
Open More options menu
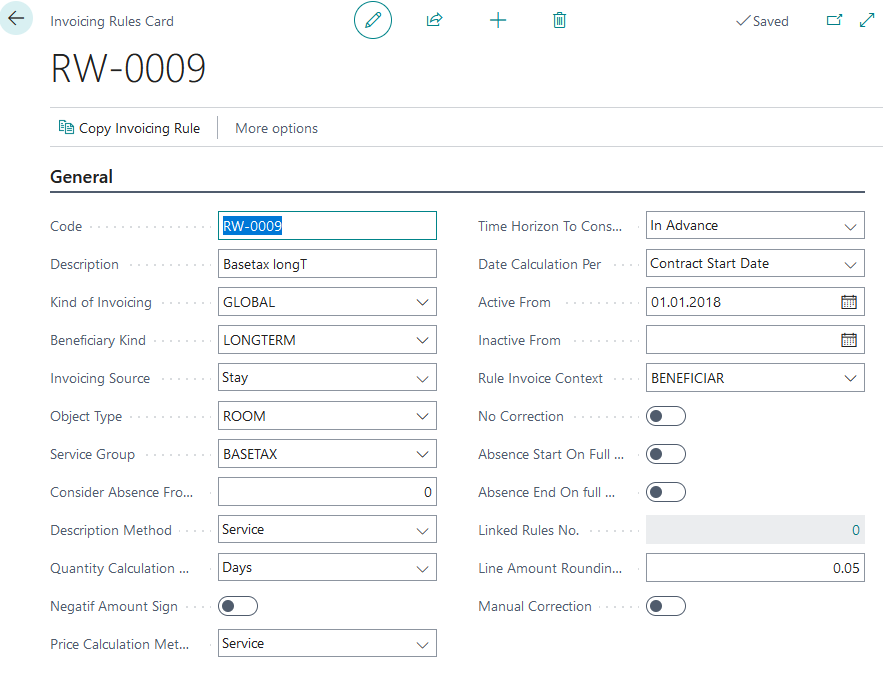click(x=276, y=128)
